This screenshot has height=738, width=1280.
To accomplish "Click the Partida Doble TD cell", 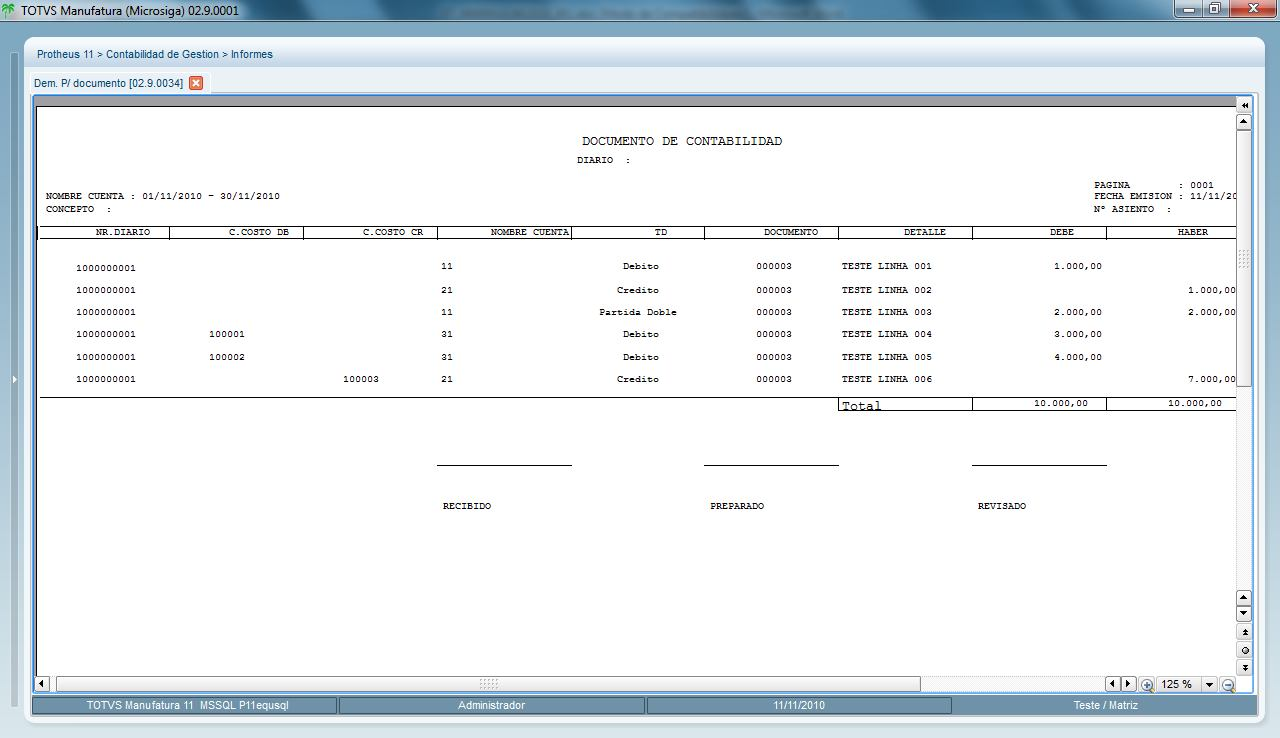I will [638, 312].
